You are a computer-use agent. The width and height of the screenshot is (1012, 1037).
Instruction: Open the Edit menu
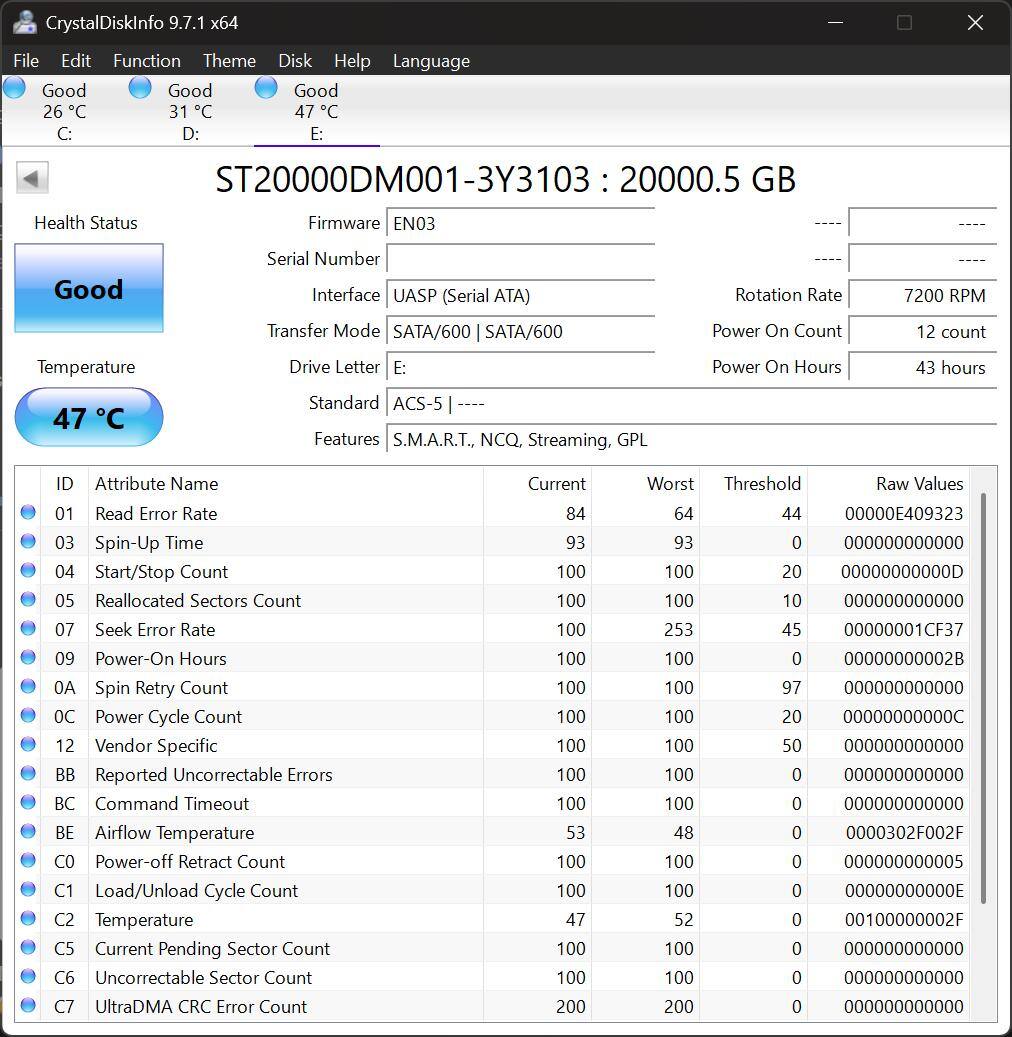[x=75, y=61]
